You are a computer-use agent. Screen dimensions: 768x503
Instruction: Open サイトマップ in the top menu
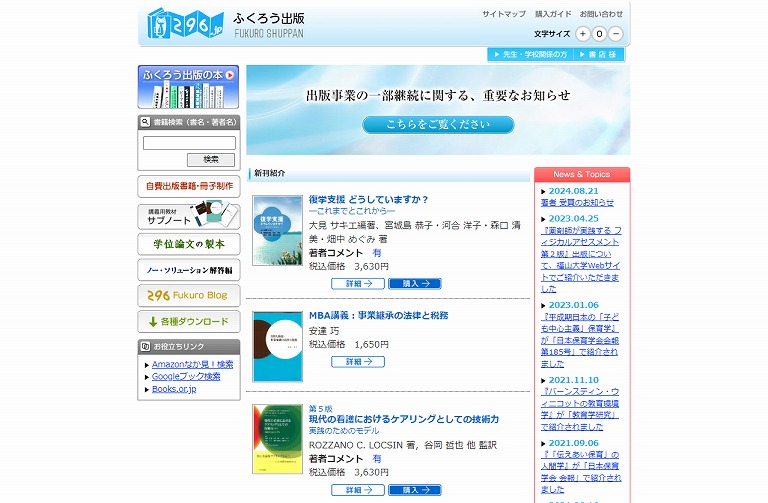click(x=503, y=14)
